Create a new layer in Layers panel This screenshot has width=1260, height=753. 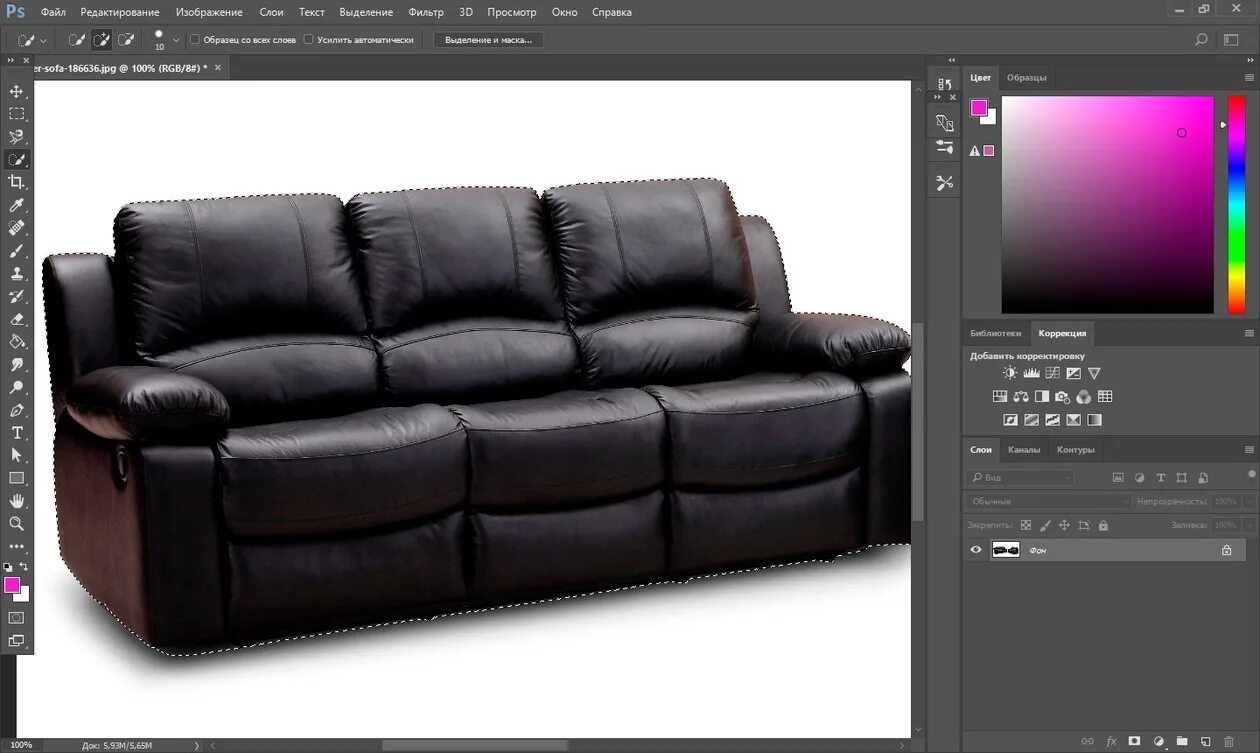1205,741
